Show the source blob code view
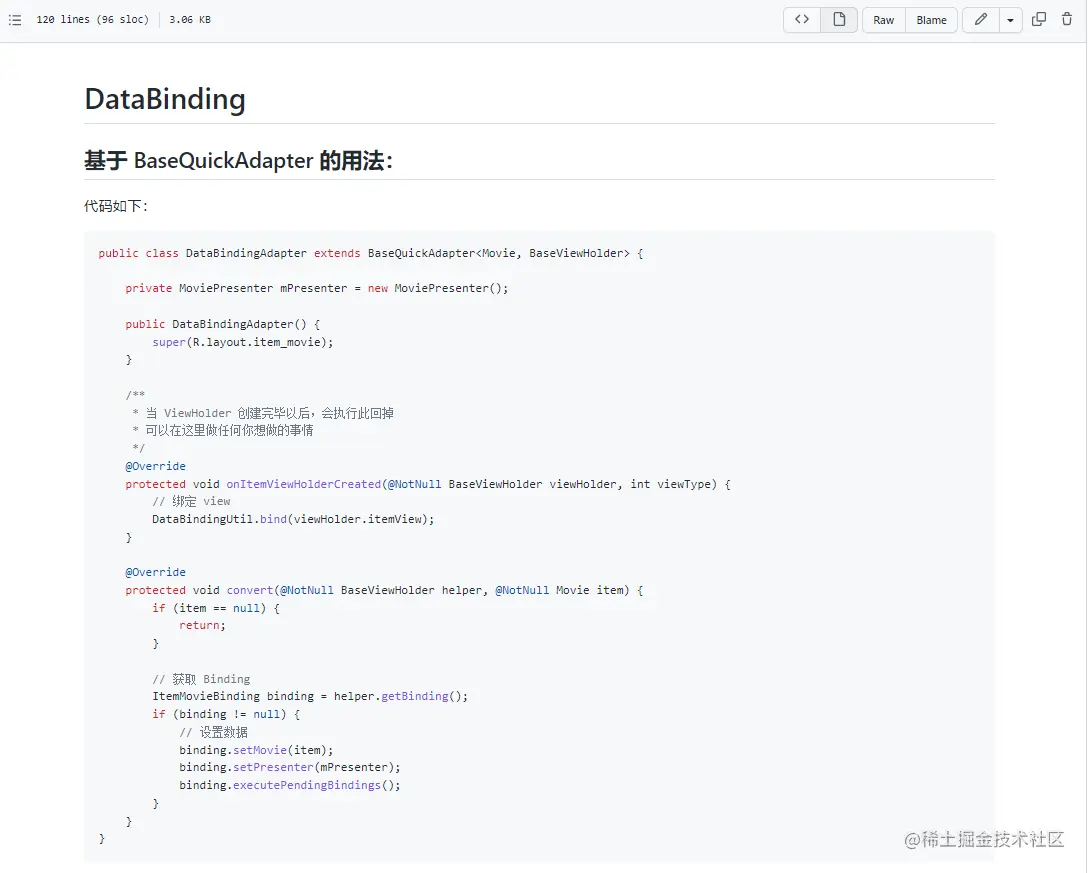1088x873 pixels. pyautogui.click(x=802, y=19)
